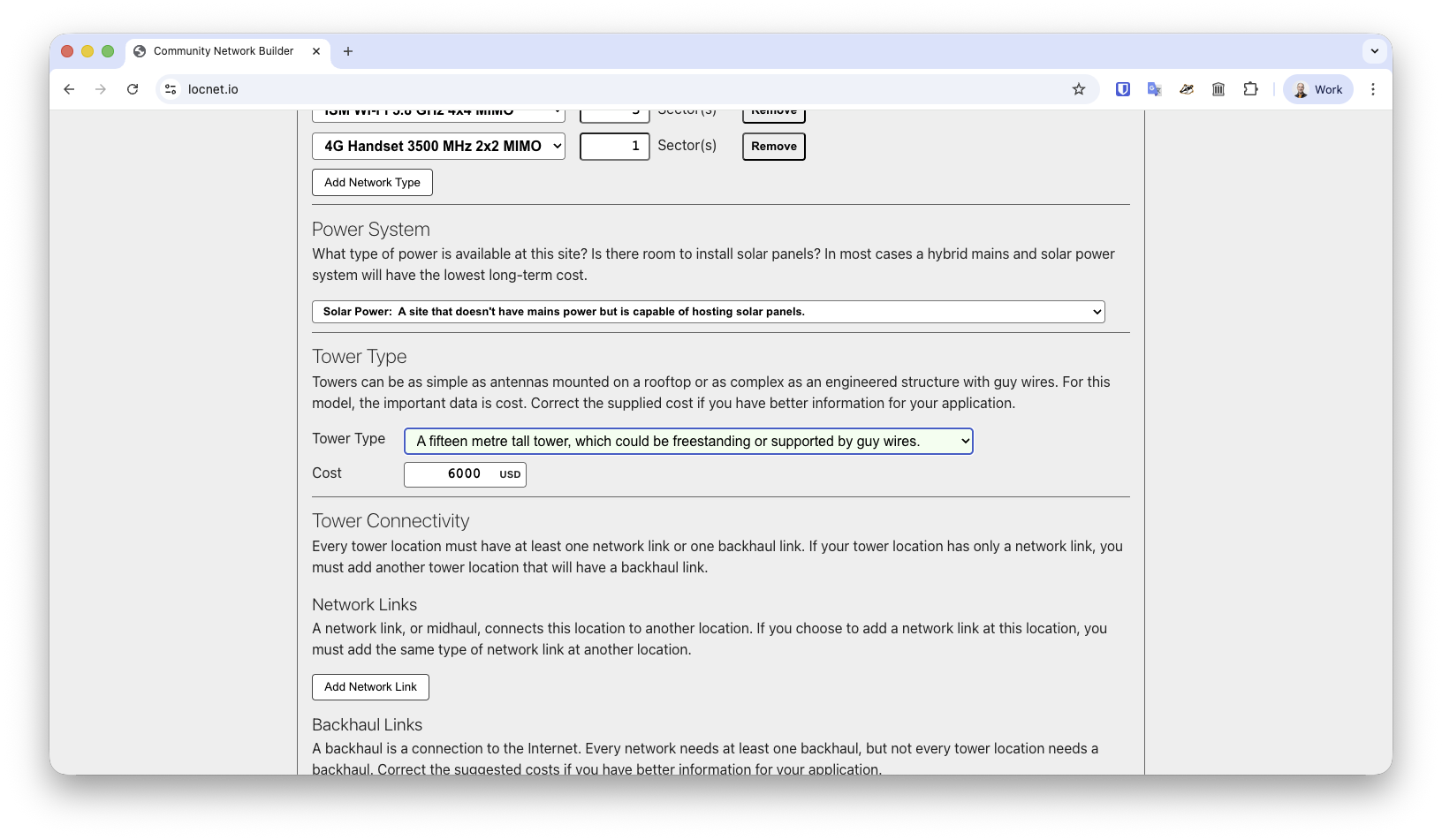
Task: Click the Add Network Link button
Action: click(x=369, y=686)
